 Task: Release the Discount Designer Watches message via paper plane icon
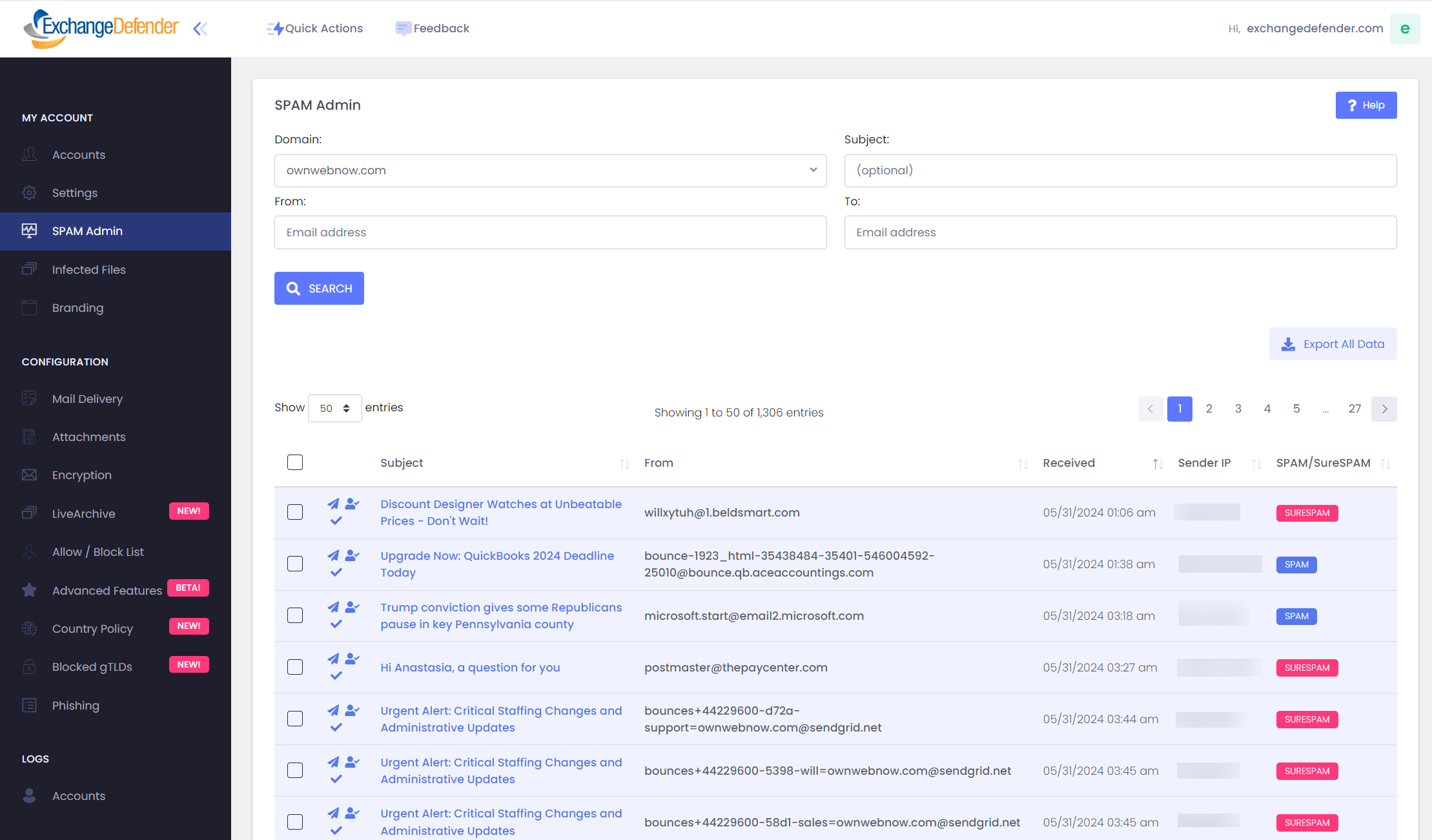pyautogui.click(x=333, y=504)
